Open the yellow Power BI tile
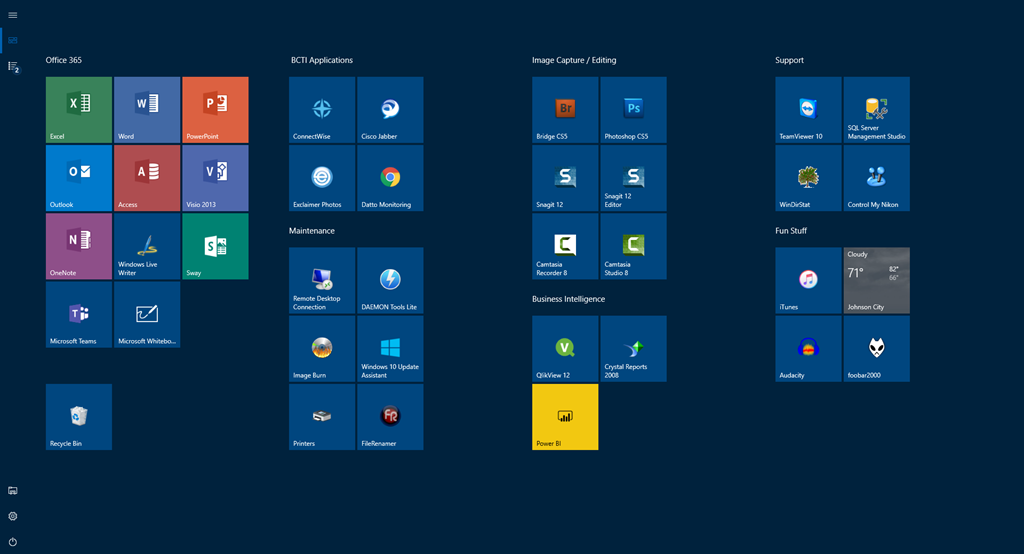 (x=565, y=417)
